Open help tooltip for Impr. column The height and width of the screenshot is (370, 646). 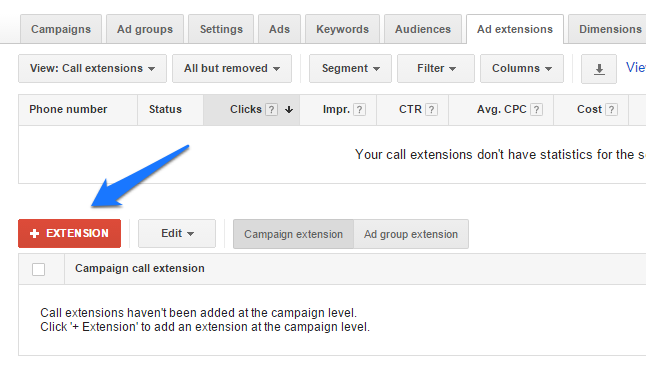point(359,110)
